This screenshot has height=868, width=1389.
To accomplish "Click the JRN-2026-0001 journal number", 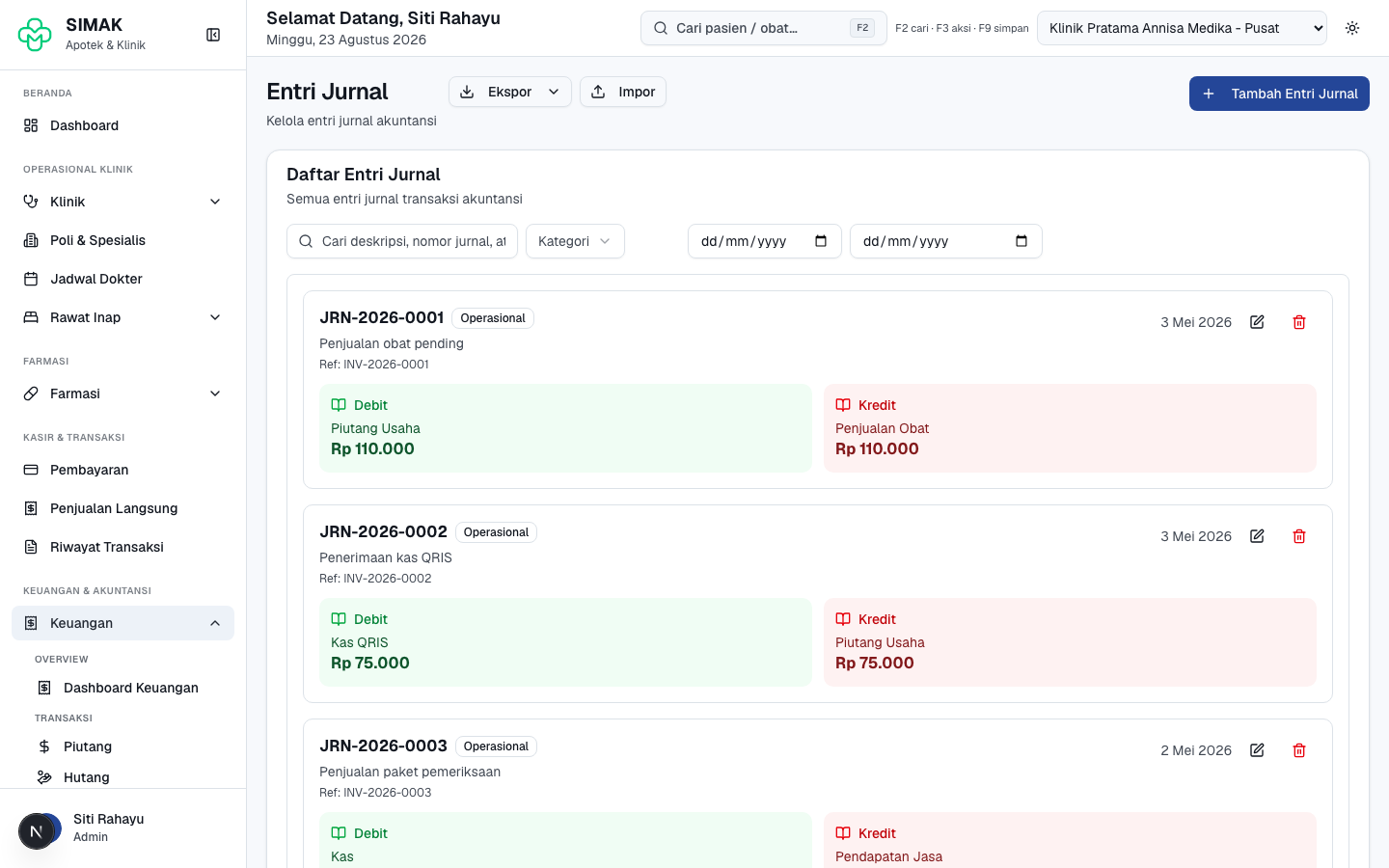I will pyautogui.click(x=381, y=317).
